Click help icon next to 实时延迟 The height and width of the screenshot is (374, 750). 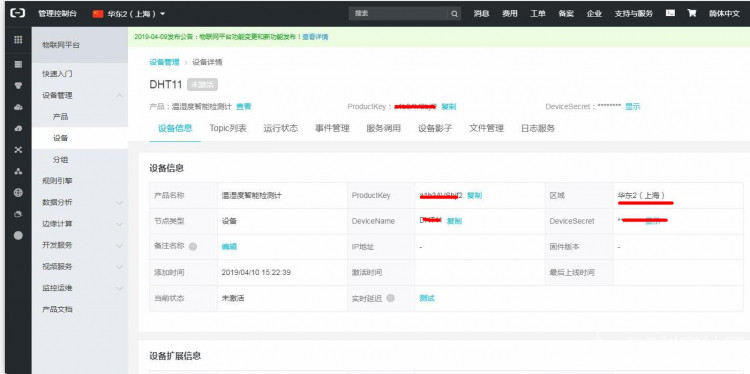coord(390,298)
